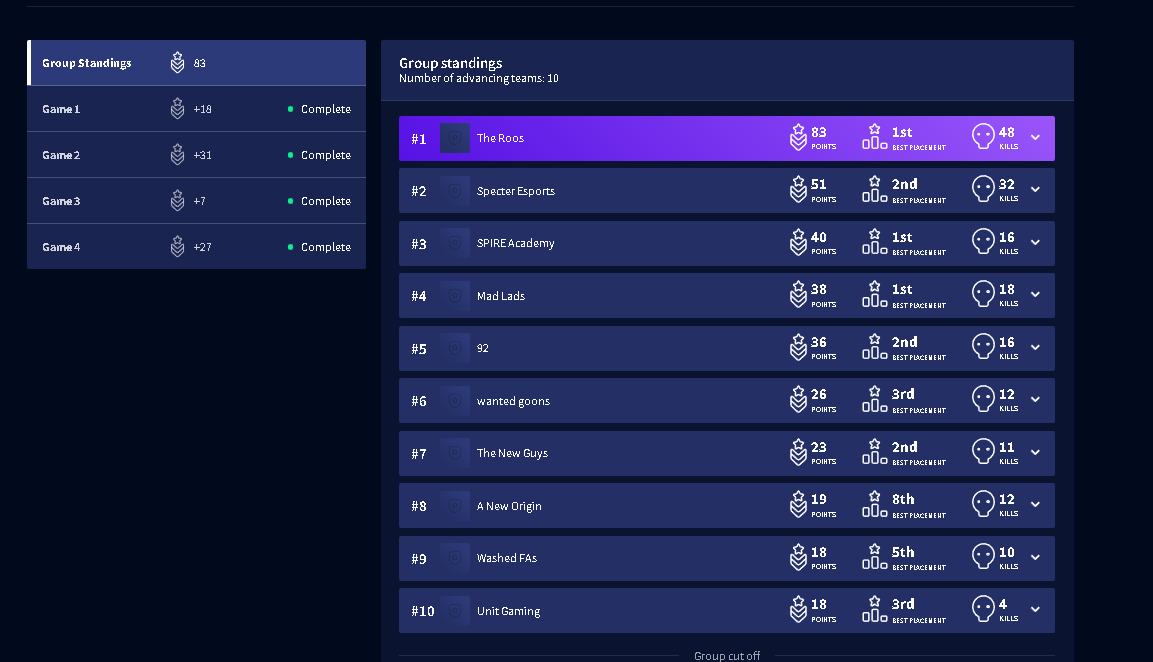Screen dimensions: 1153x662
Task: Select The New Guys team name
Action: (x=512, y=453)
